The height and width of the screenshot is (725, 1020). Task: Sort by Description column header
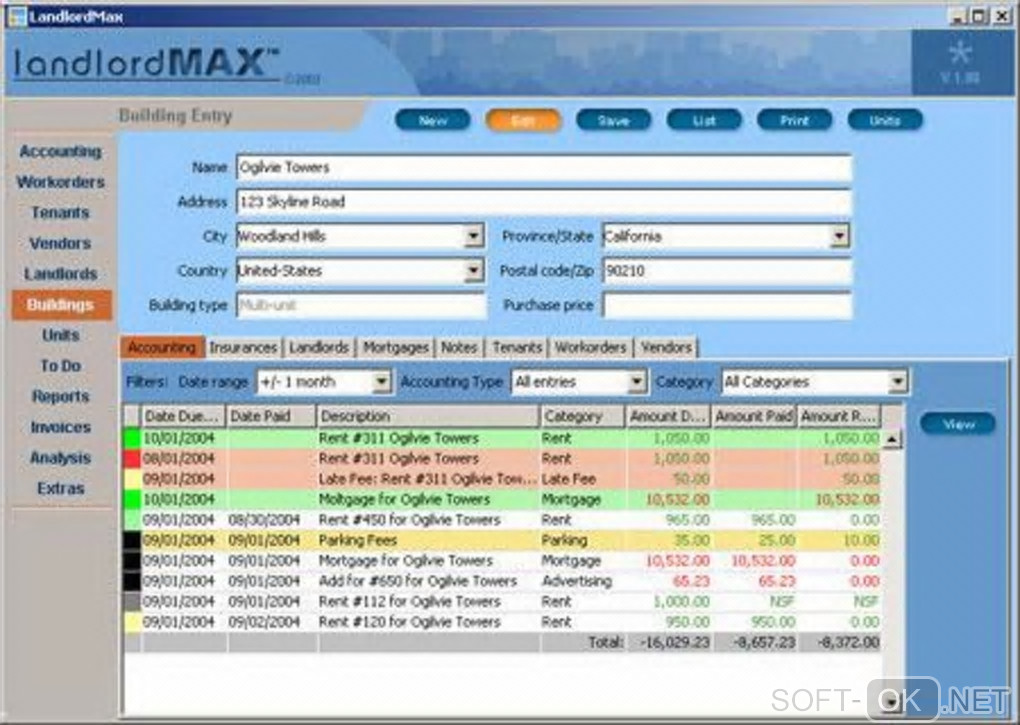point(428,416)
